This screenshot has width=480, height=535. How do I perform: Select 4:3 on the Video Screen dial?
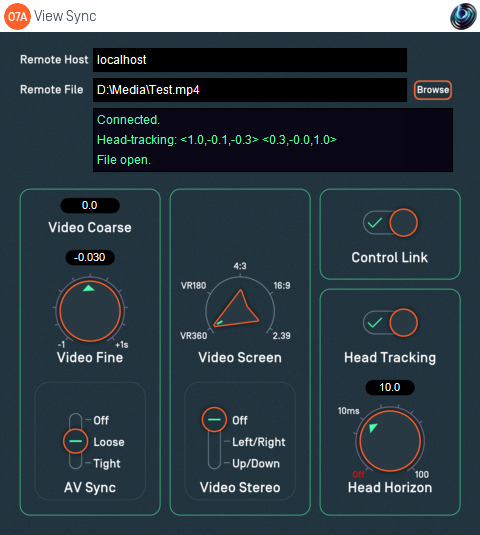pos(240,266)
